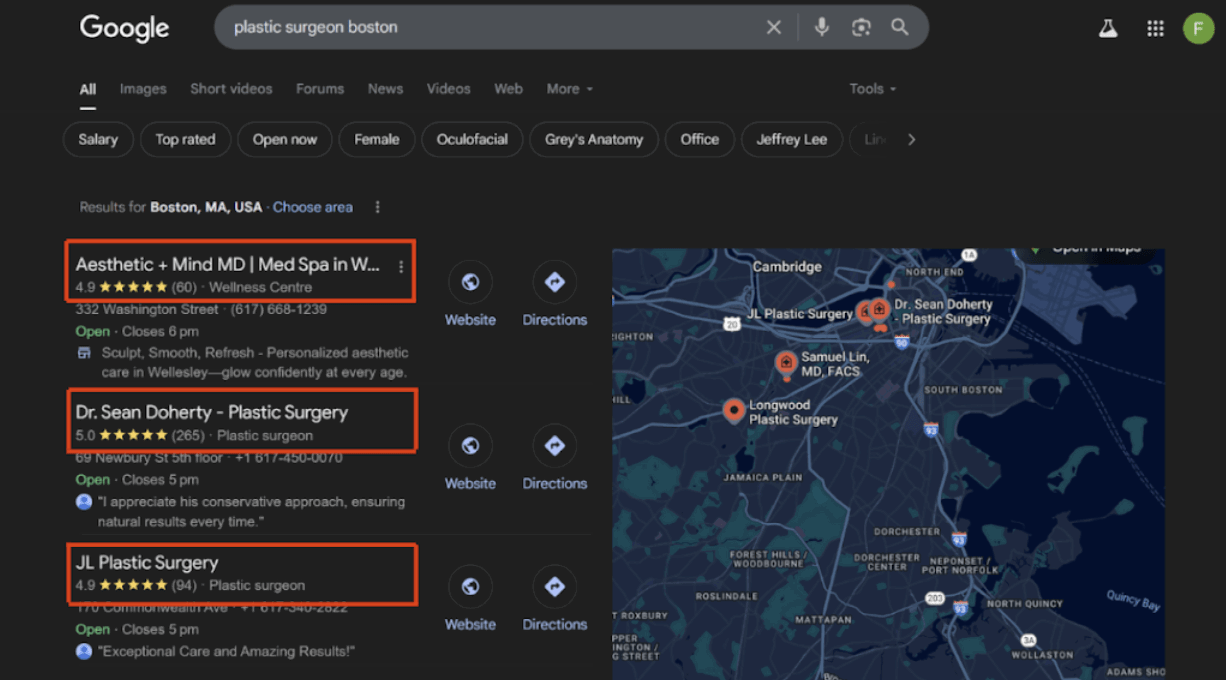Open Search Labs flask icon
The width and height of the screenshot is (1226, 680).
1108,28
